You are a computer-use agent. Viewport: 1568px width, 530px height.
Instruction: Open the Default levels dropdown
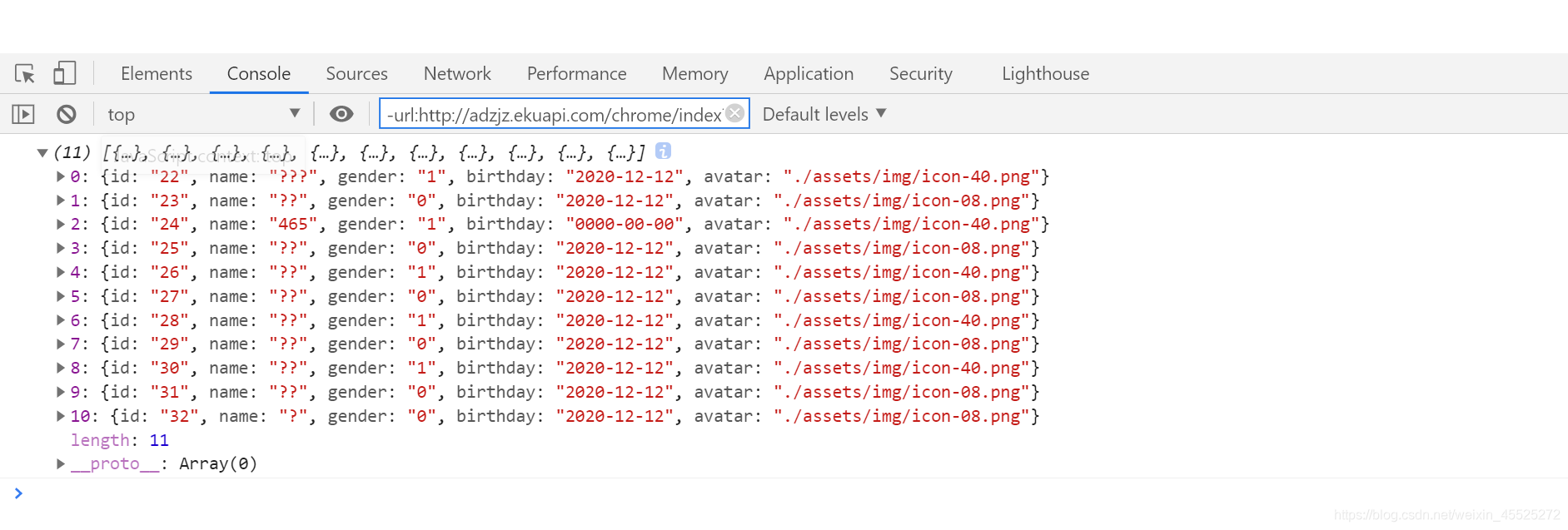point(824,114)
